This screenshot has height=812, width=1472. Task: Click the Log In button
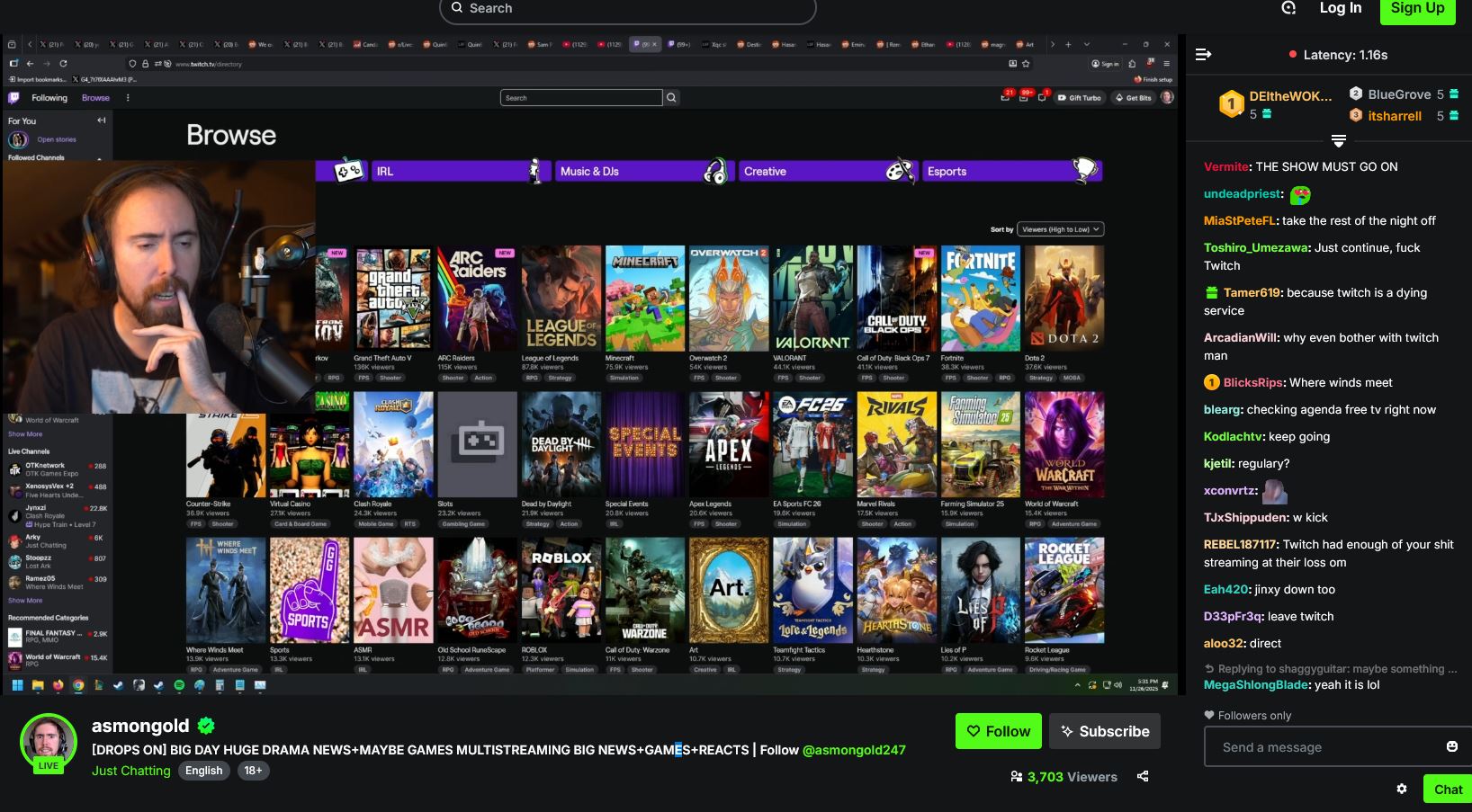click(1340, 8)
